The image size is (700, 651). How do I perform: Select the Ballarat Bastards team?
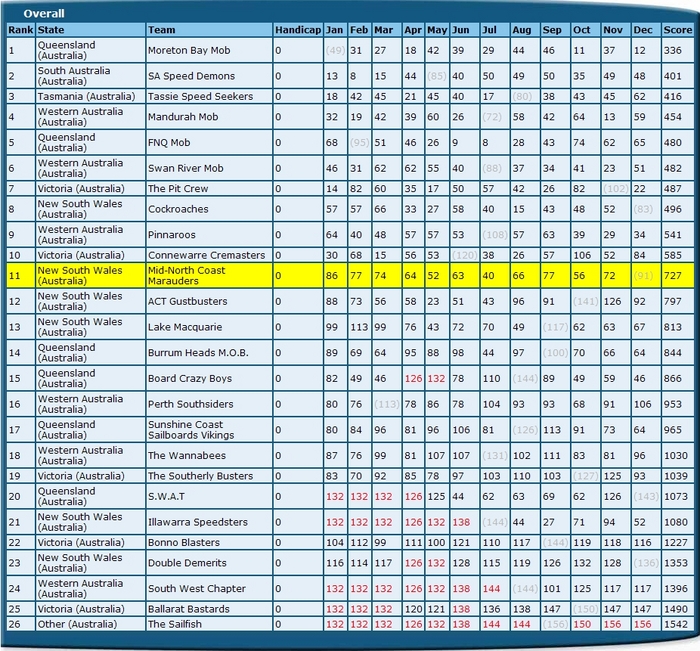pyautogui.click(x=189, y=609)
